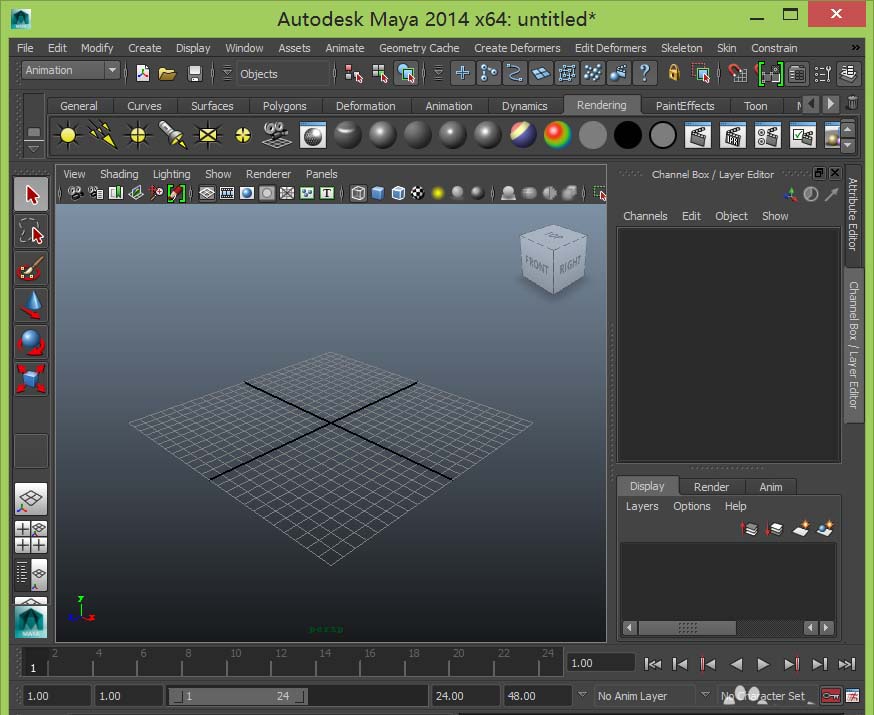Viewport: 874px width, 715px height.
Task: Apply the Ramp Shader rainbow sphere
Action: (x=557, y=134)
